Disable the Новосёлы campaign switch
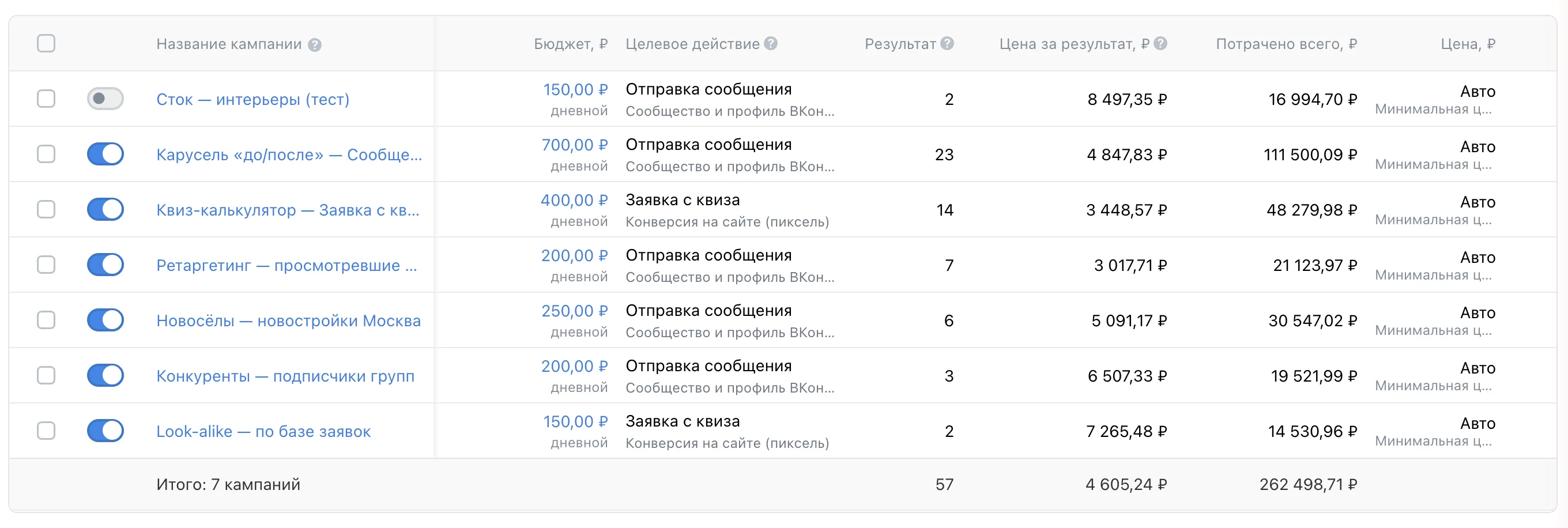The width and height of the screenshot is (1568, 528). click(x=105, y=320)
